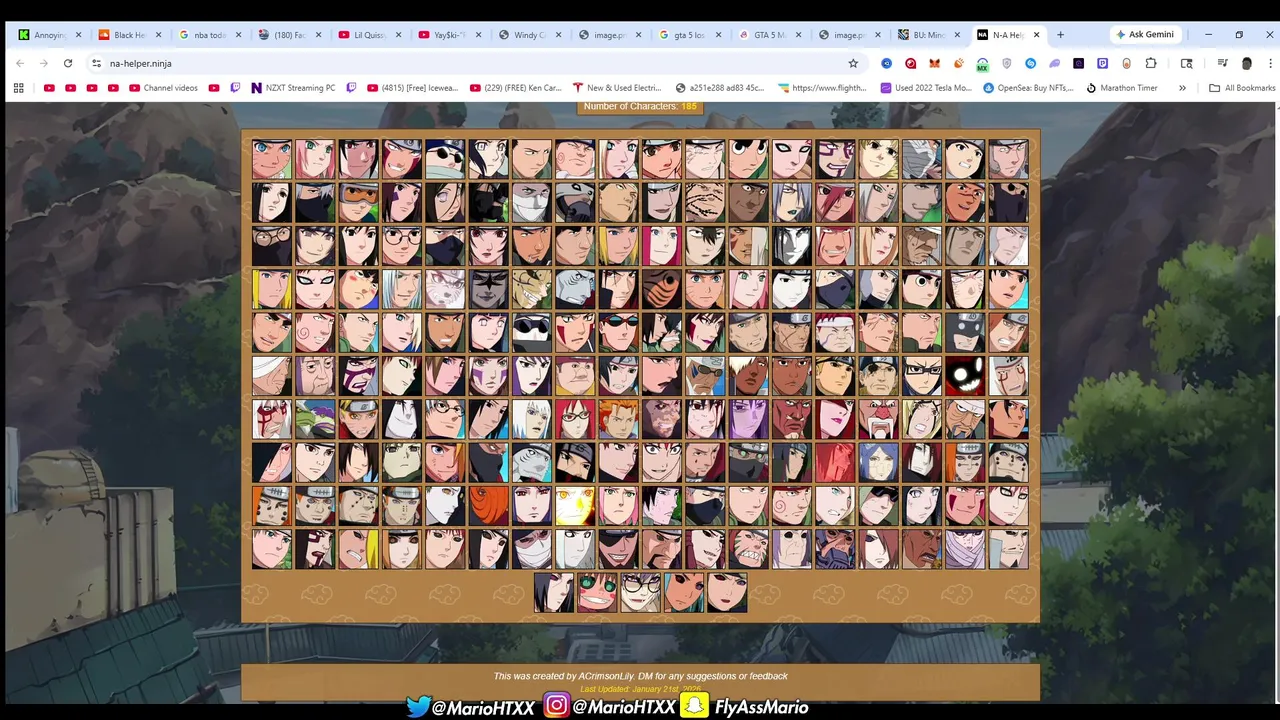Switch to the Windy C... tab

pos(529,35)
